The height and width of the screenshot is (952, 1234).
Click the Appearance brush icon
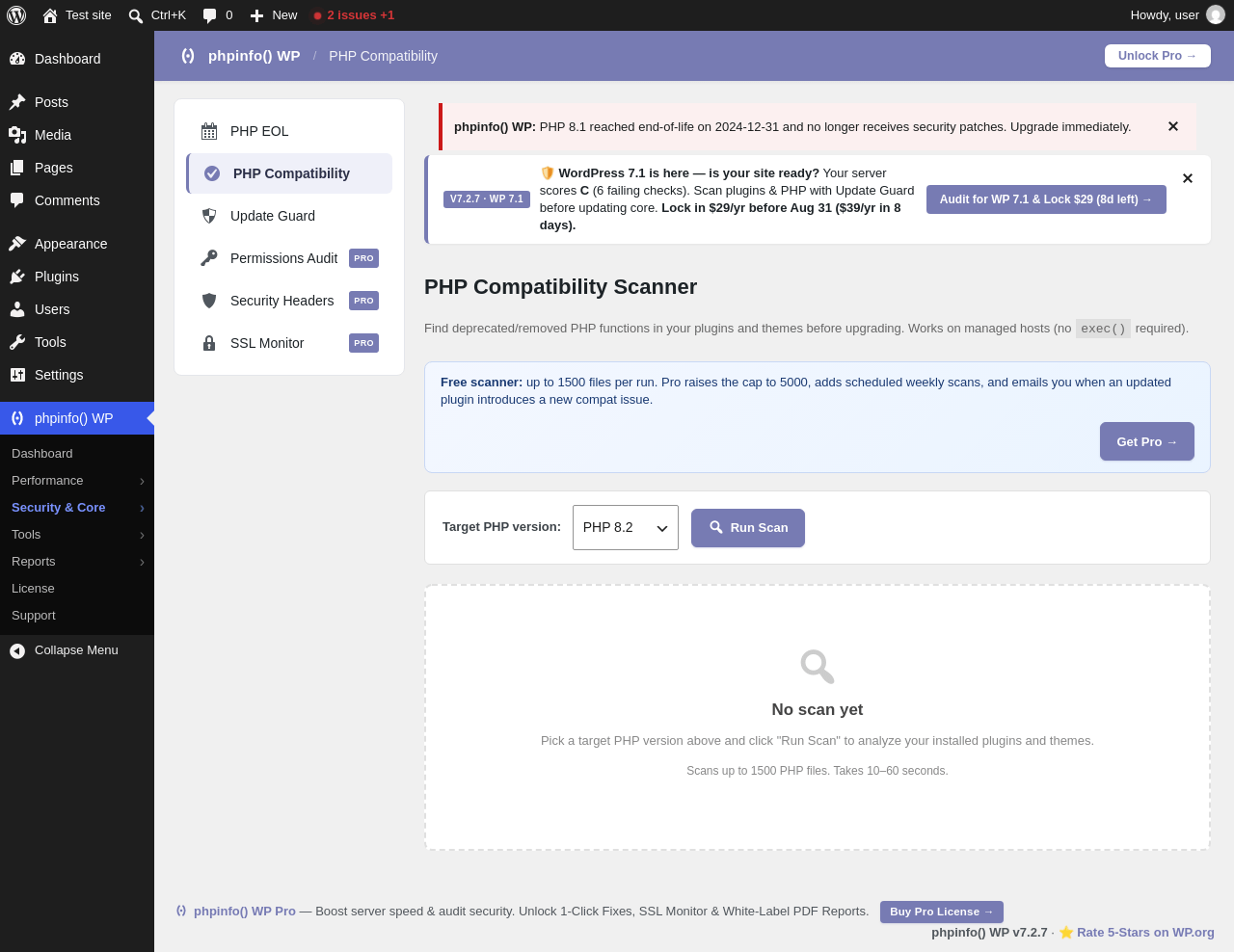coord(17,244)
